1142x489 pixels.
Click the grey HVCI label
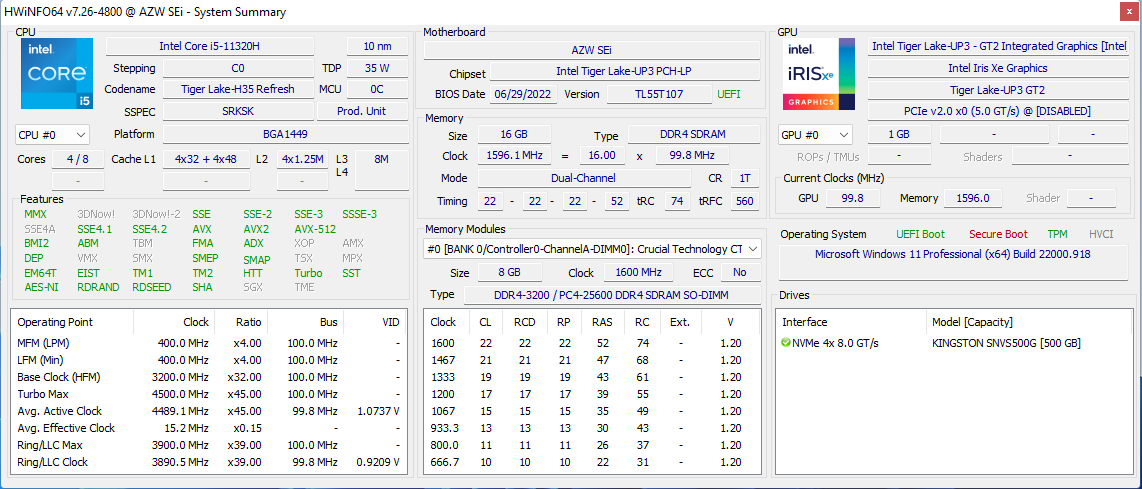(1103, 234)
